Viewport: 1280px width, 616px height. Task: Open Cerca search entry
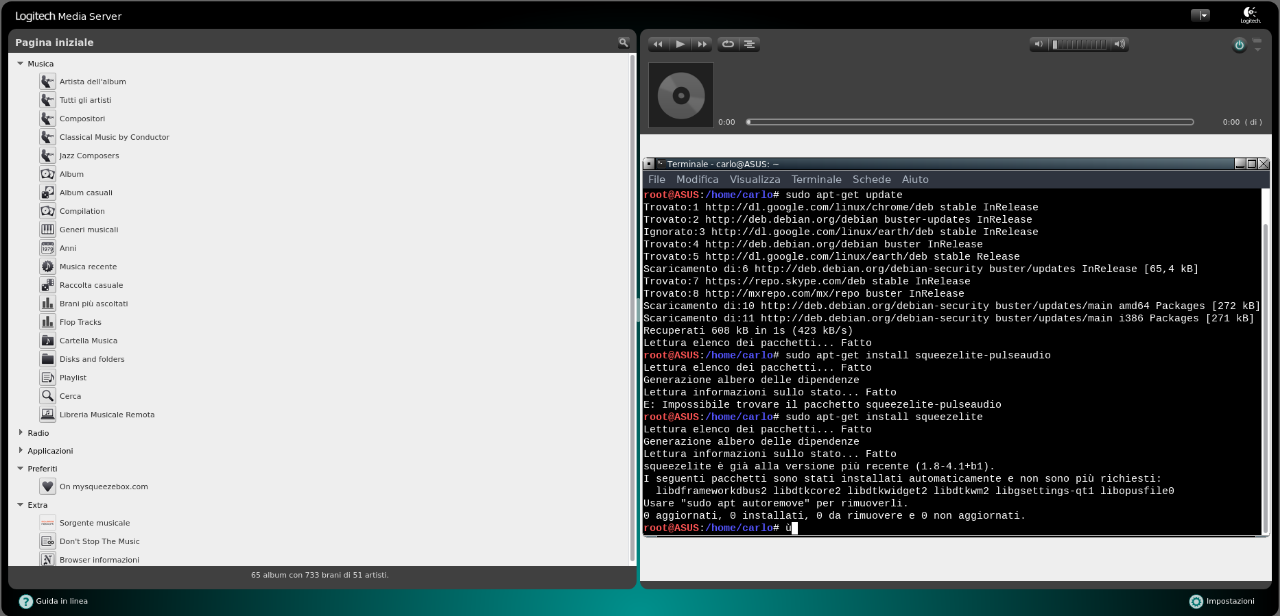70,396
